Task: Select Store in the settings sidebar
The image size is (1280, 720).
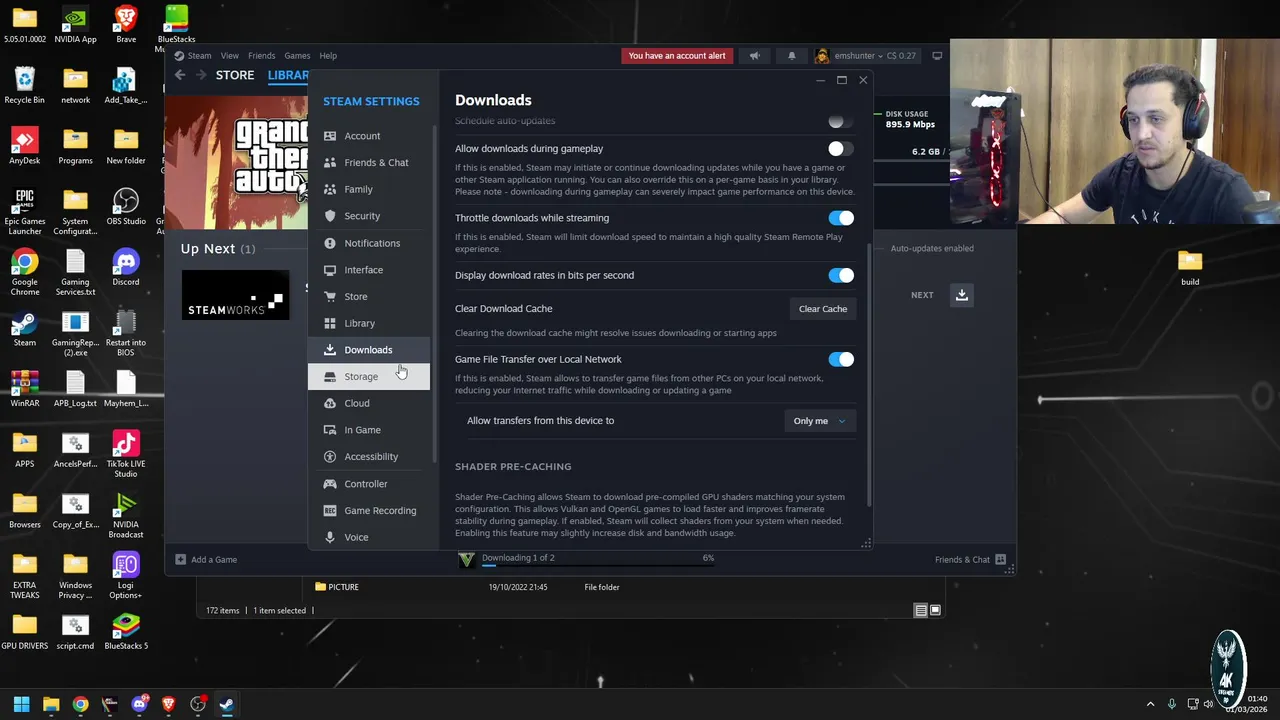Action: pos(369,297)
